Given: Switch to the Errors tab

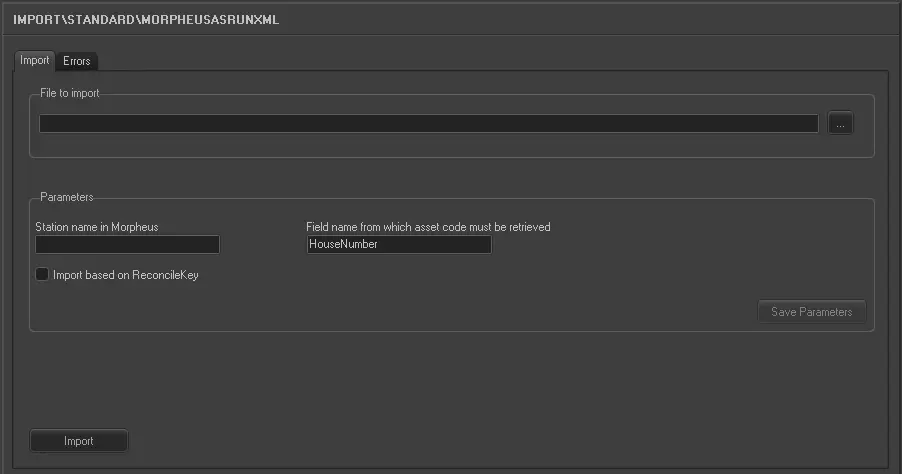Looking at the screenshot, I should [x=77, y=61].
